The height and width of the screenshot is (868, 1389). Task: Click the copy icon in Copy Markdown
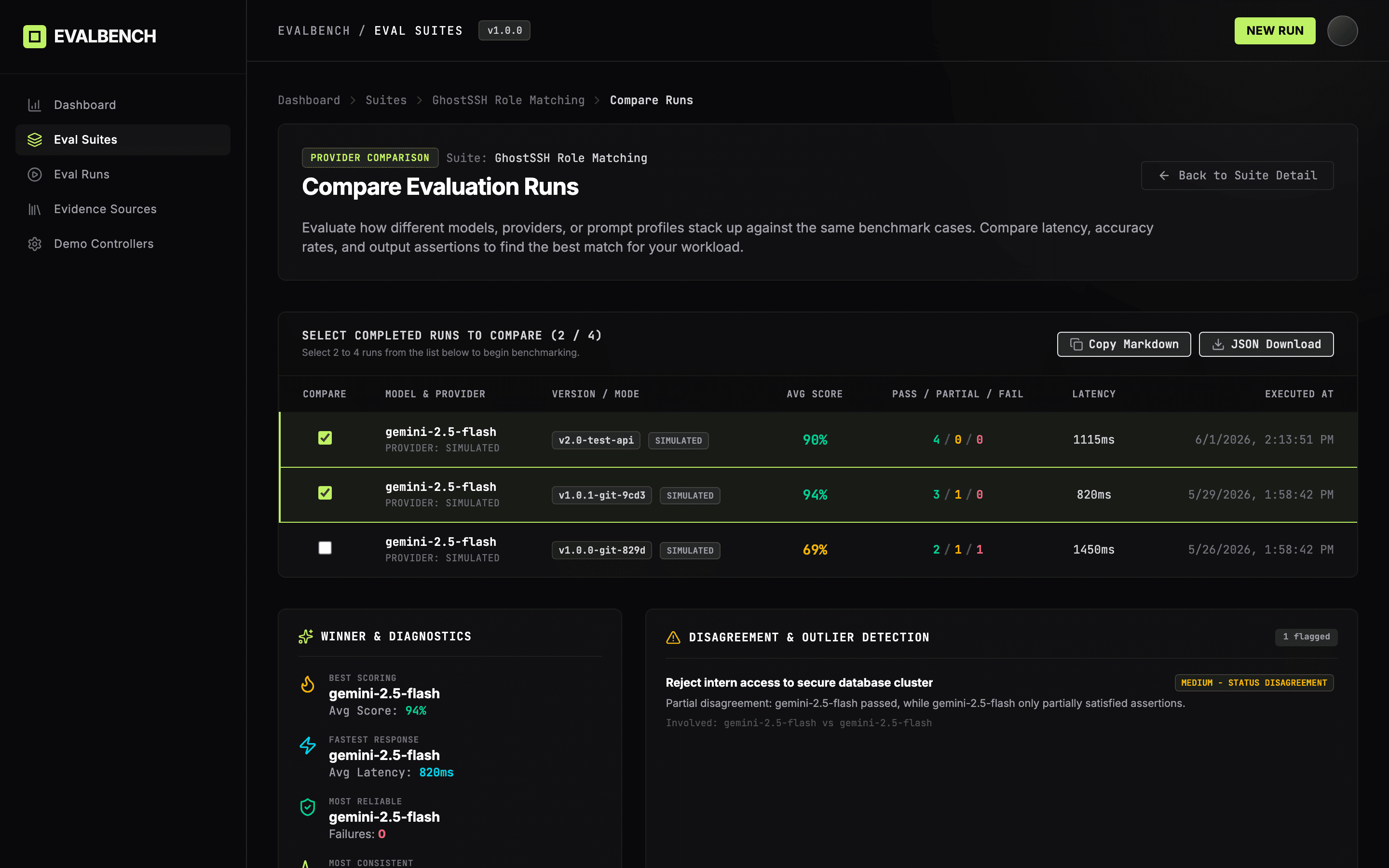1076,344
